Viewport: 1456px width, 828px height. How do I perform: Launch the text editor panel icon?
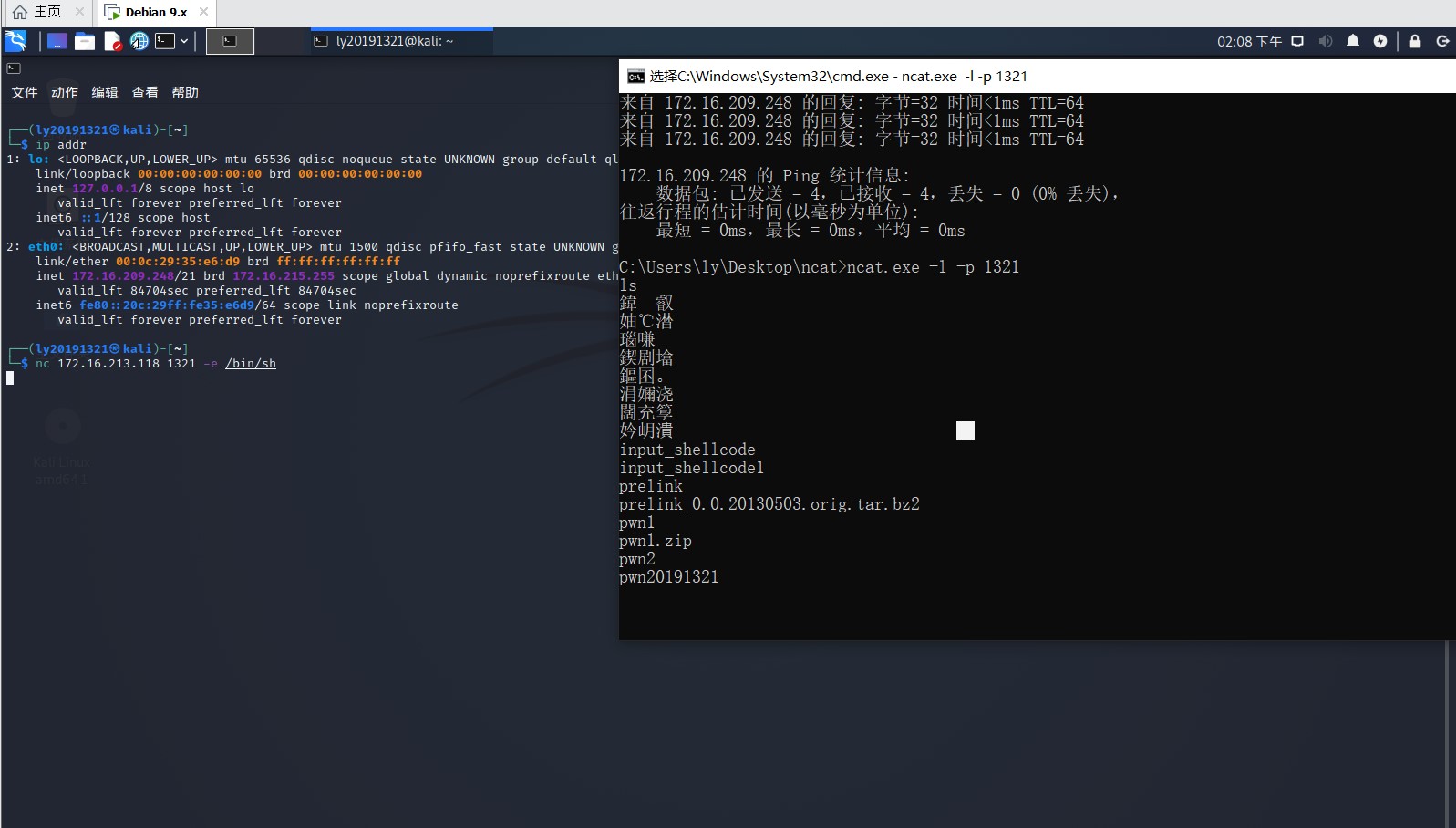tap(113, 41)
